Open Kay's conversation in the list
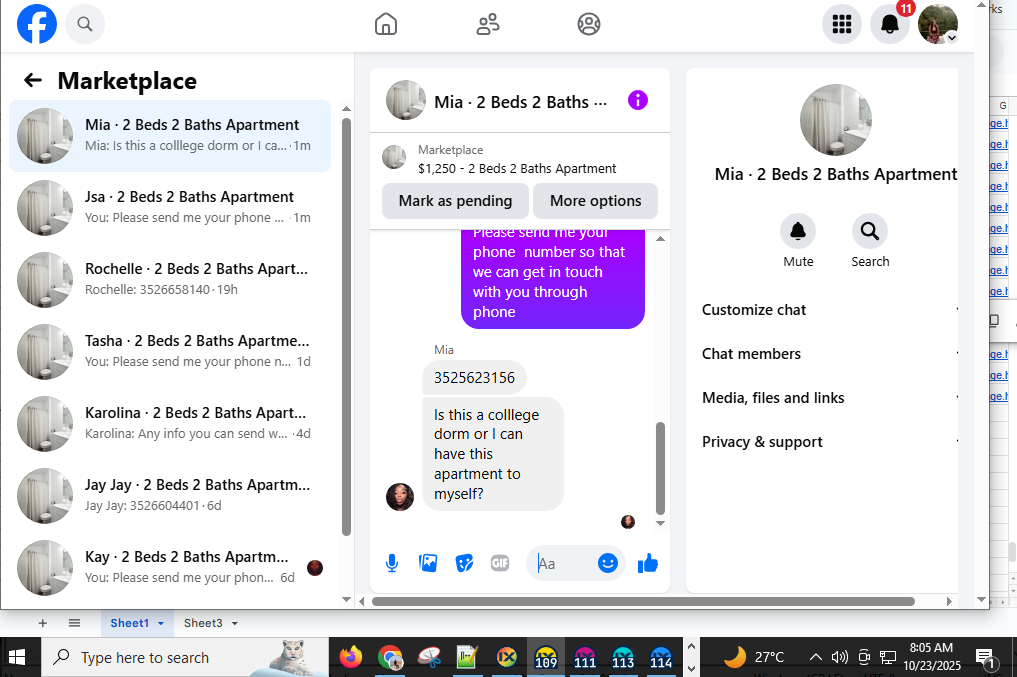This screenshot has height=677, width=1017. pyautogui.click(x=170, y=568)
